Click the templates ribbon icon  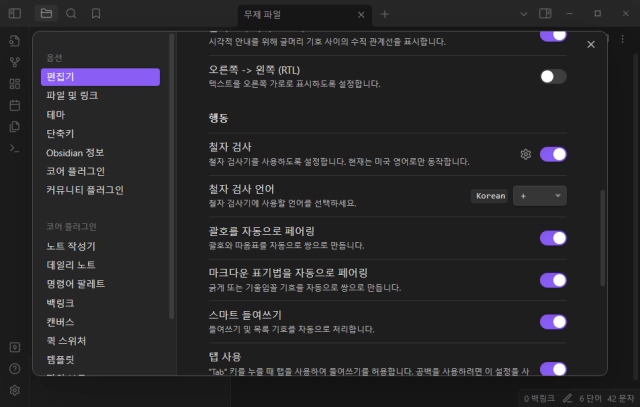click(x=15, y=127)
